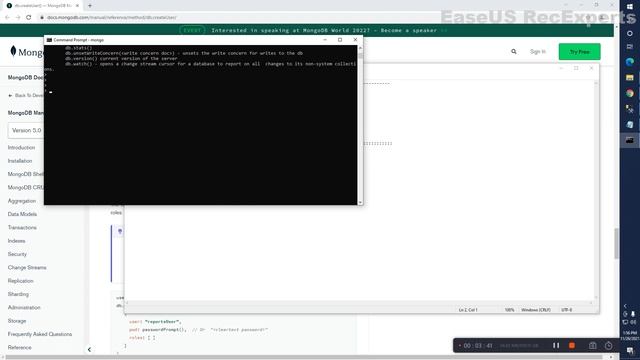This screenshot has width=640, height=360.
Task: Click the green Try Free button
Action: 580,51
